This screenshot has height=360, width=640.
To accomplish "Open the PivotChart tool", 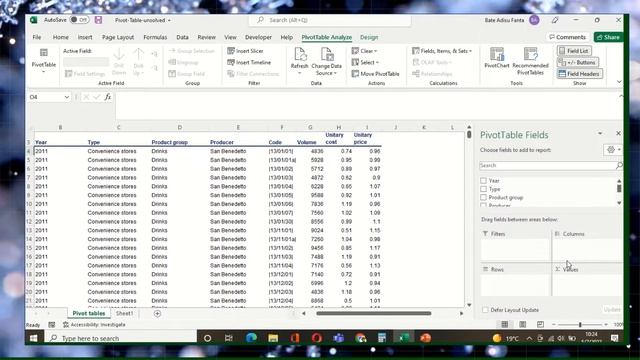I will (497, 58).
